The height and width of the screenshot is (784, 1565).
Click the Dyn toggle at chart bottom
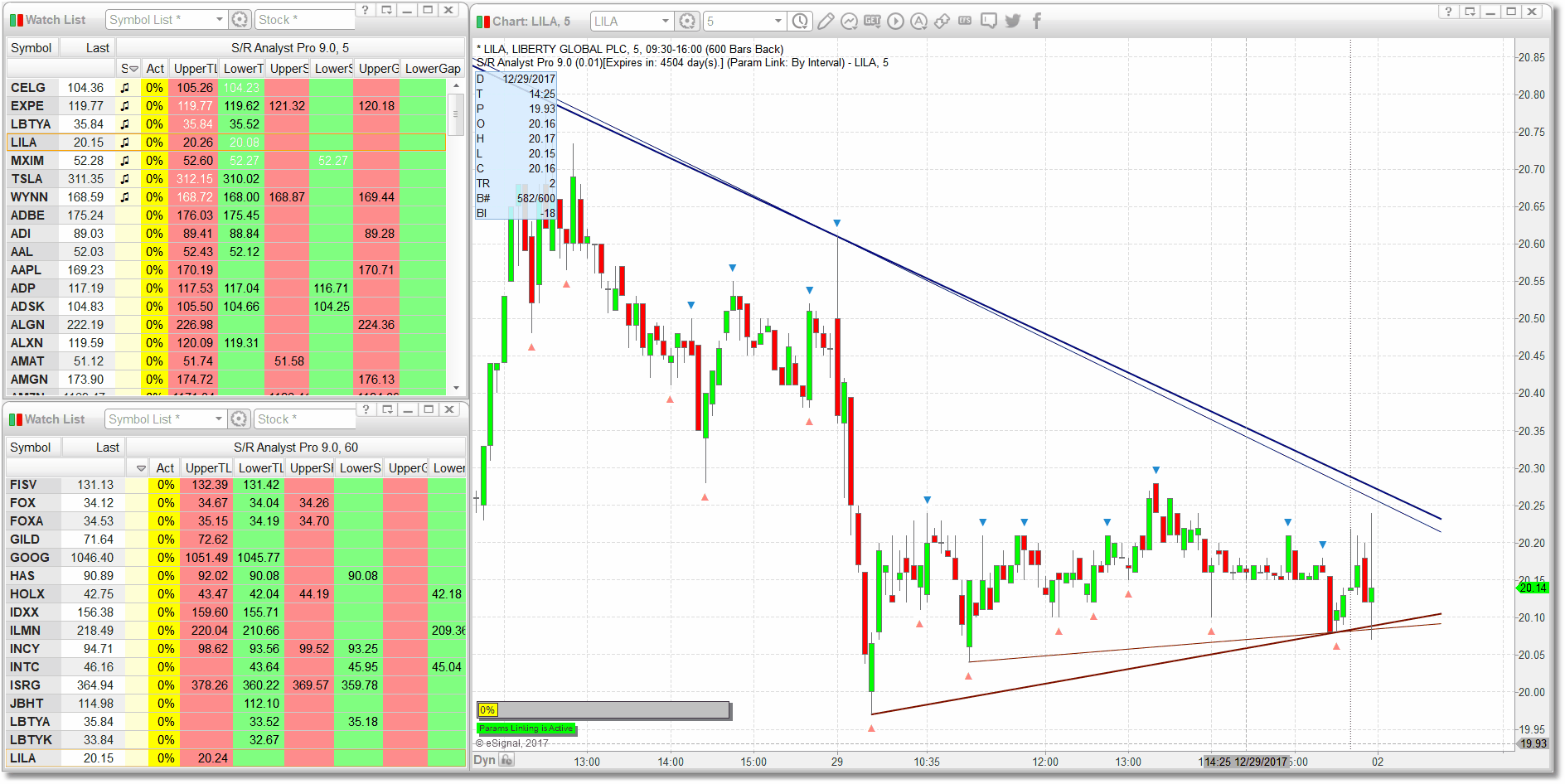(484, 760)
